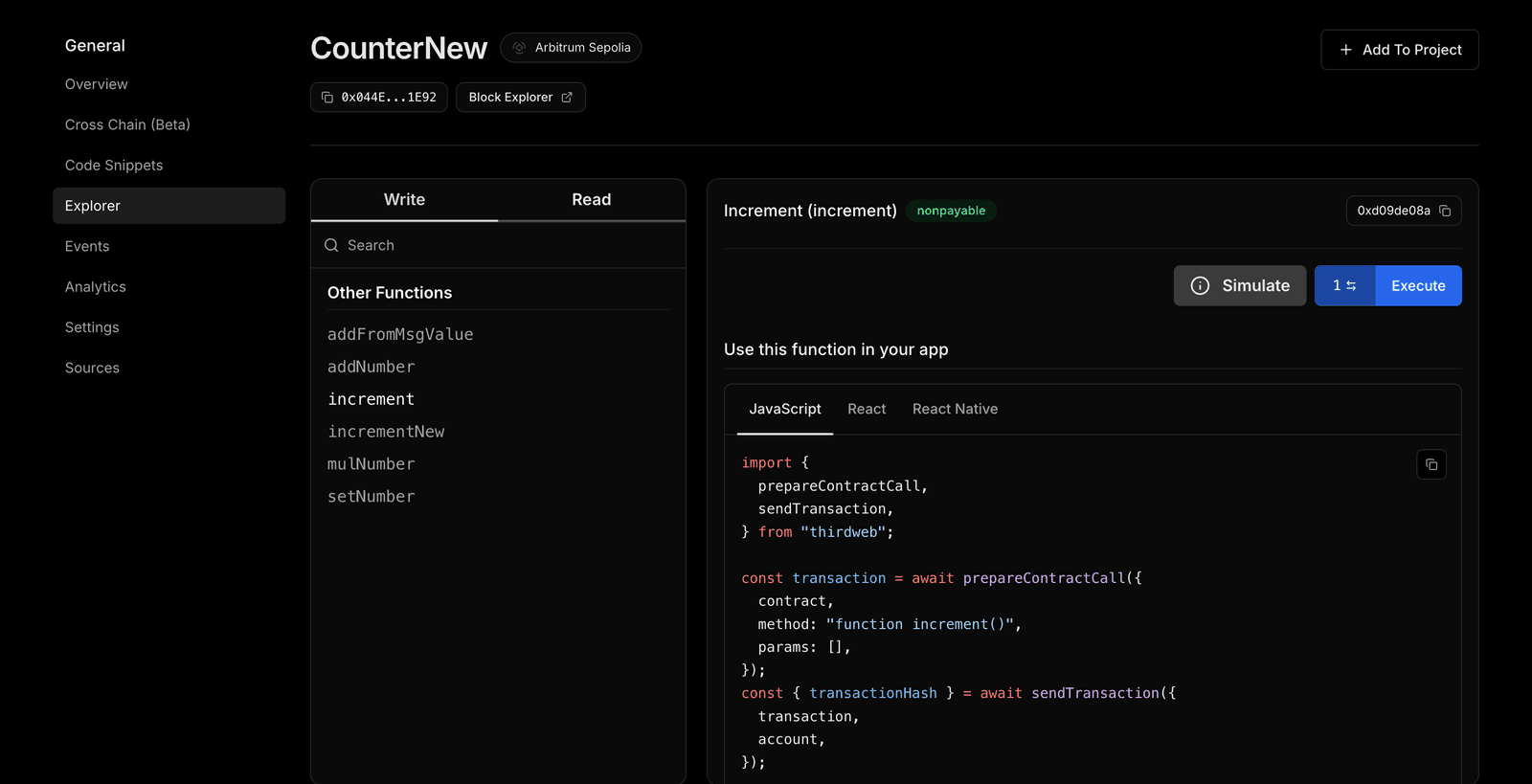Open Block Explorer external link
Viewport: 1532px width, 784px height.
coord(520,98)
